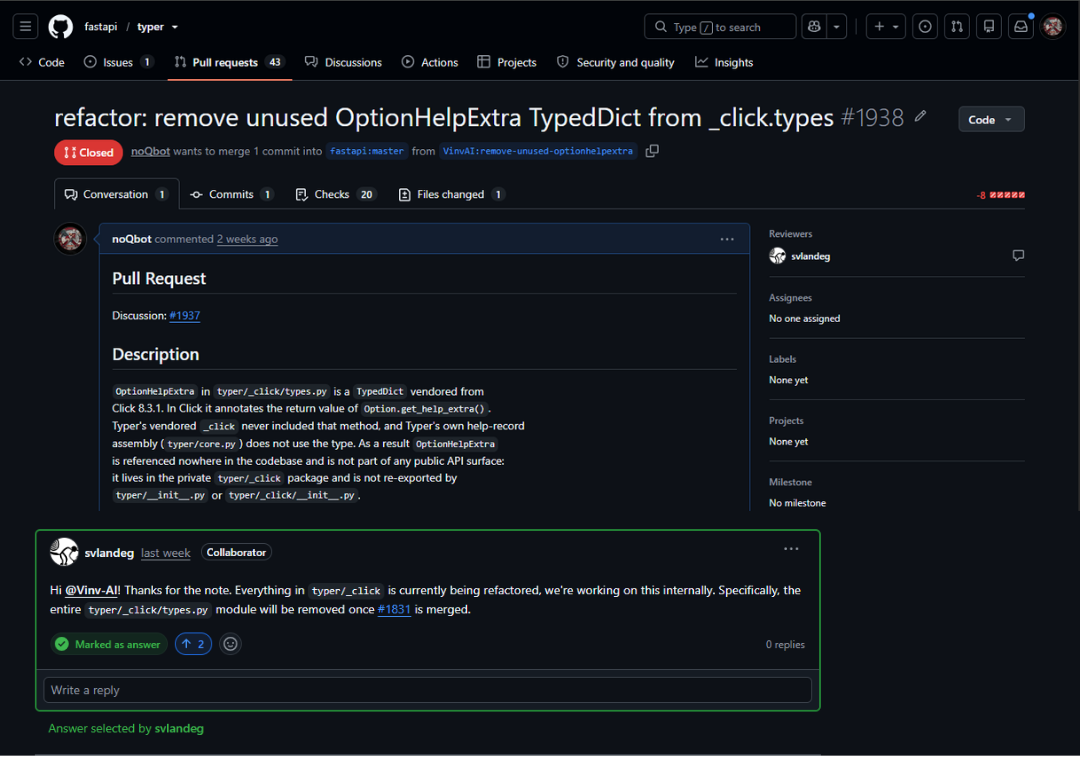Switch to the Code tab
The width and height of the screenshot is (1080, 757).
click(42, 63)
